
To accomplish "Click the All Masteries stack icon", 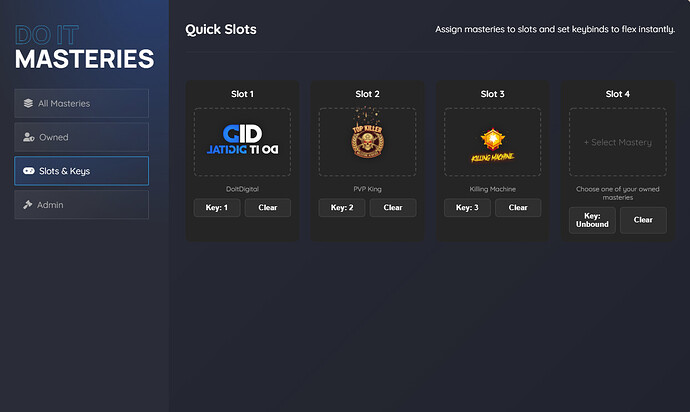I will click(x=28, y=103).
